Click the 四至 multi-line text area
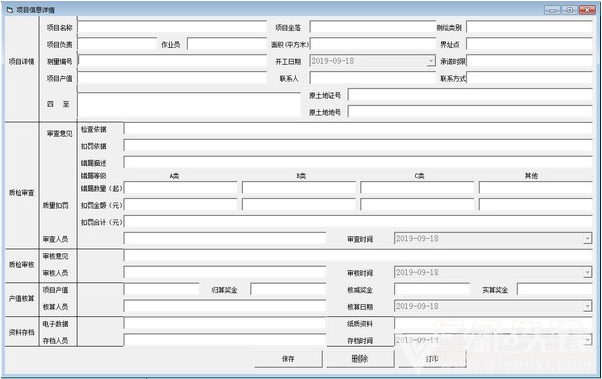The width and height of the screenshot is (602, 379). pyautogui.click(x=189, y=104)
